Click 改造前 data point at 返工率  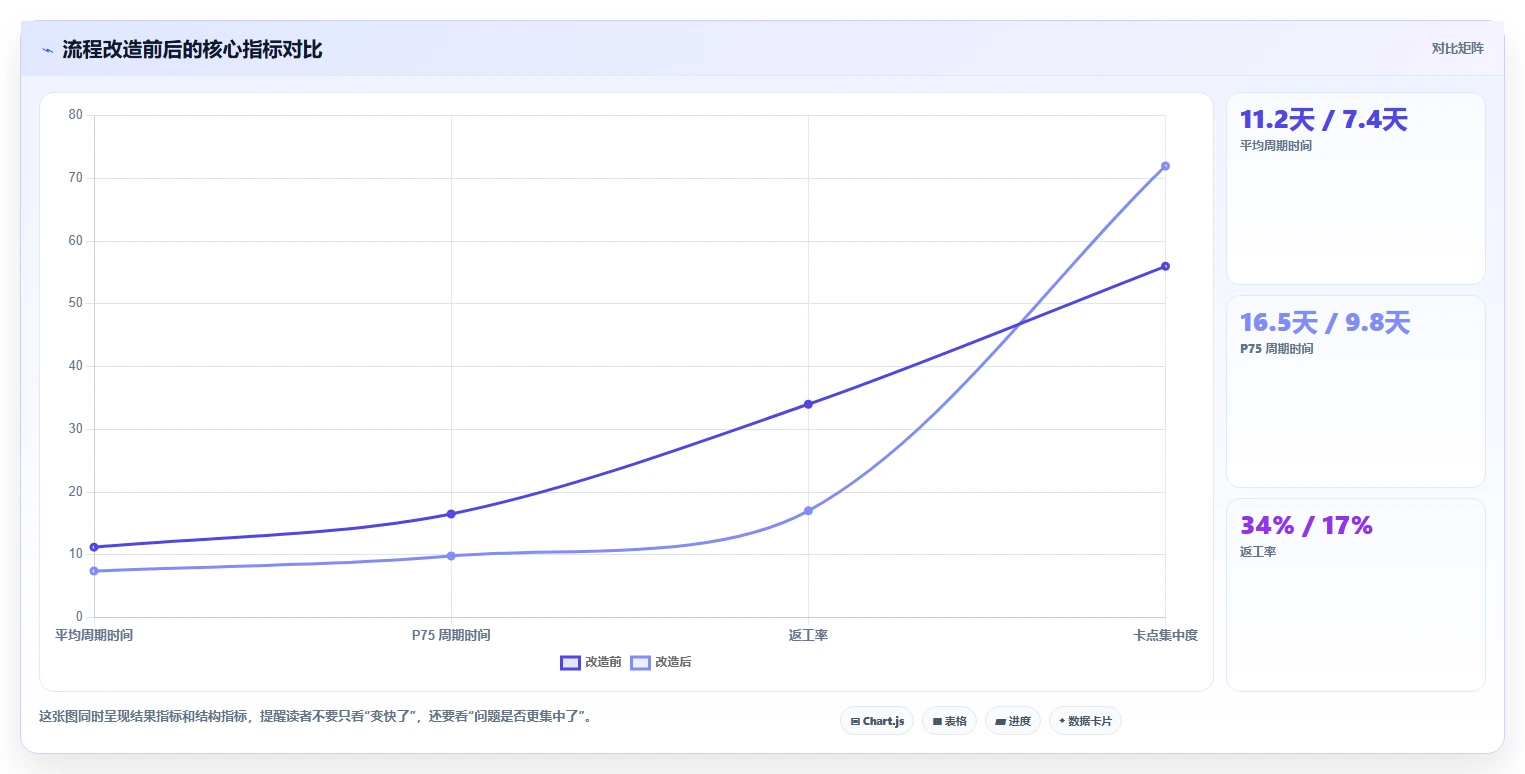[x=808, y=404]
